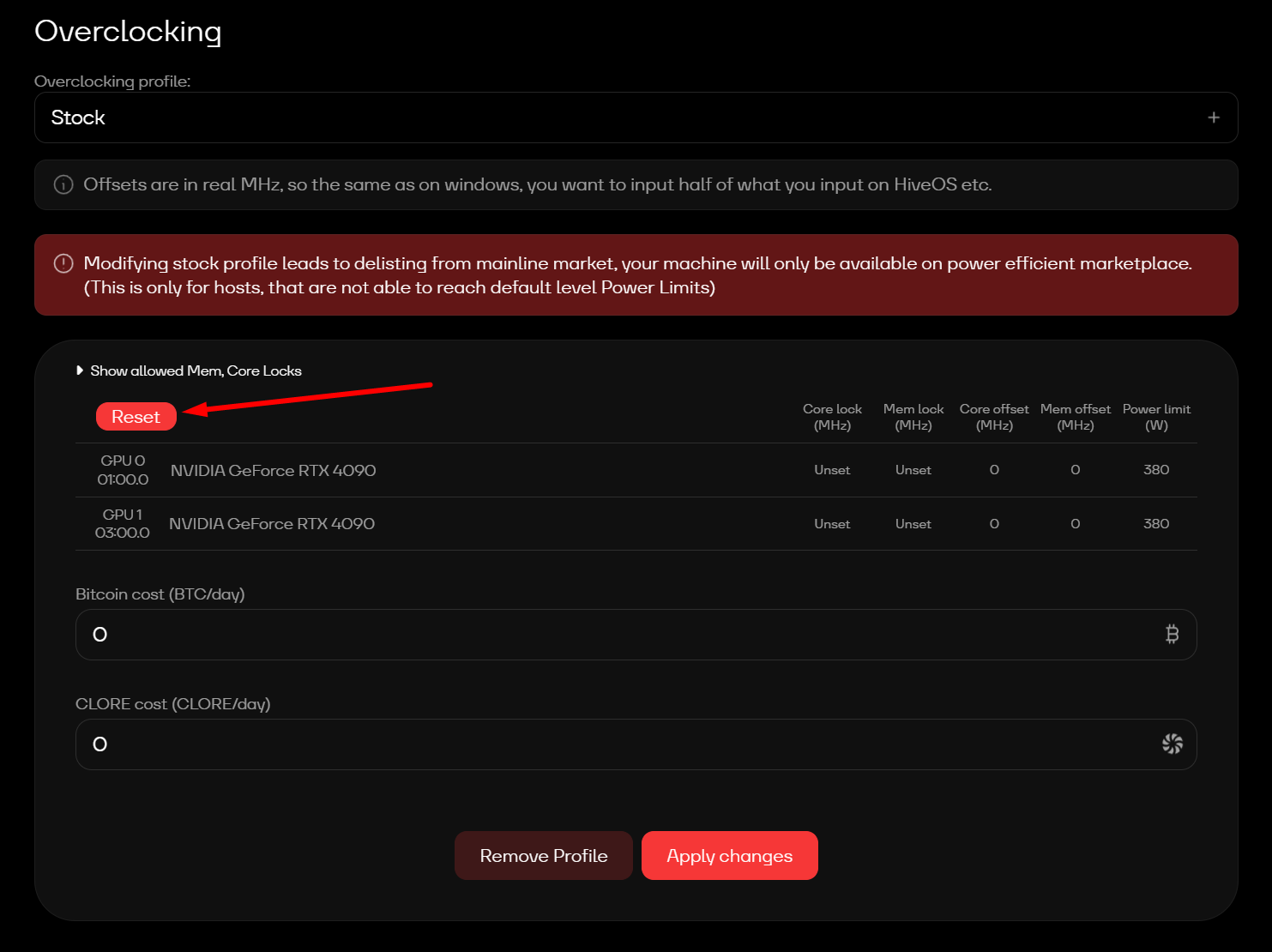Edit GPU 1 Core offset value

click(994, 524)
